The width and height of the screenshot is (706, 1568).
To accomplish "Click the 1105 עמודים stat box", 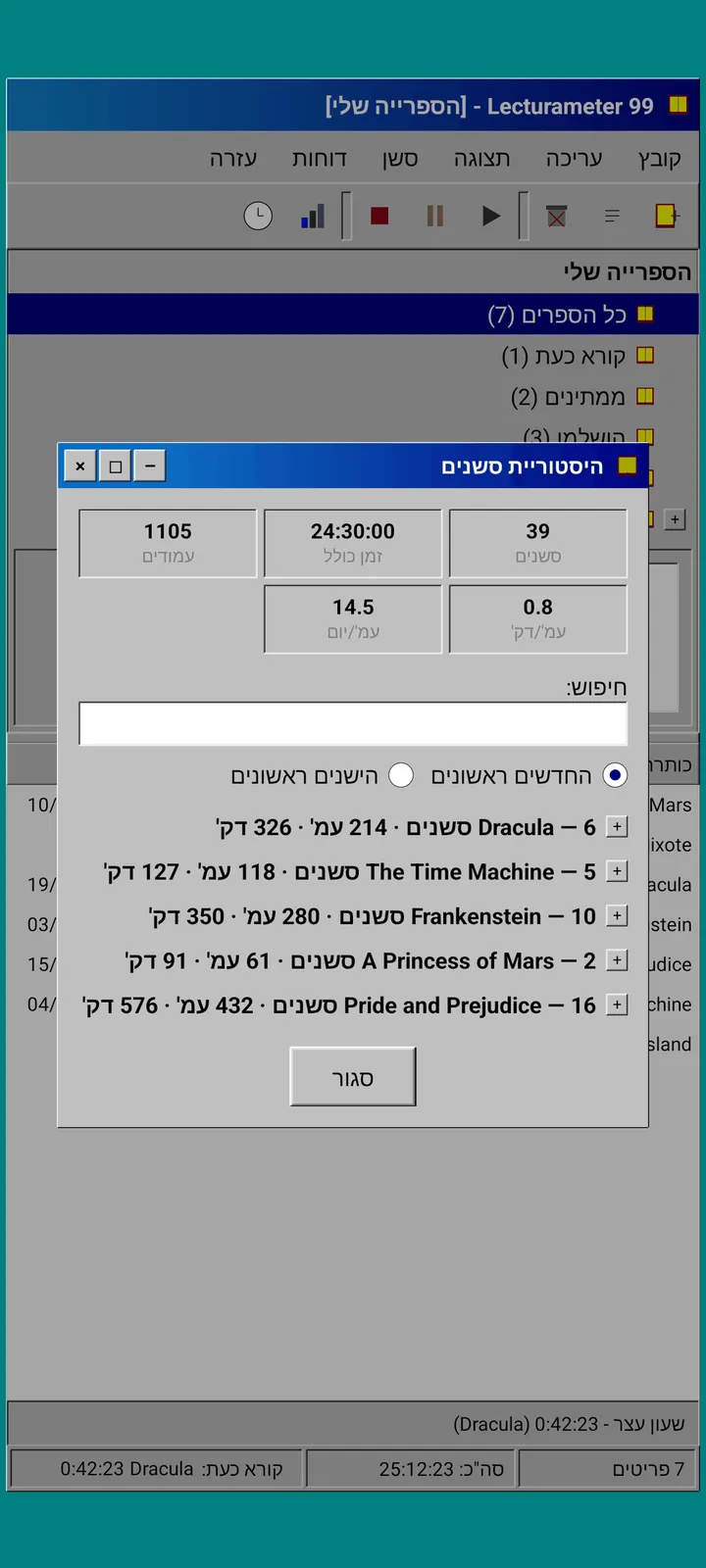I will pyautogui.click(x=168, y=543).
